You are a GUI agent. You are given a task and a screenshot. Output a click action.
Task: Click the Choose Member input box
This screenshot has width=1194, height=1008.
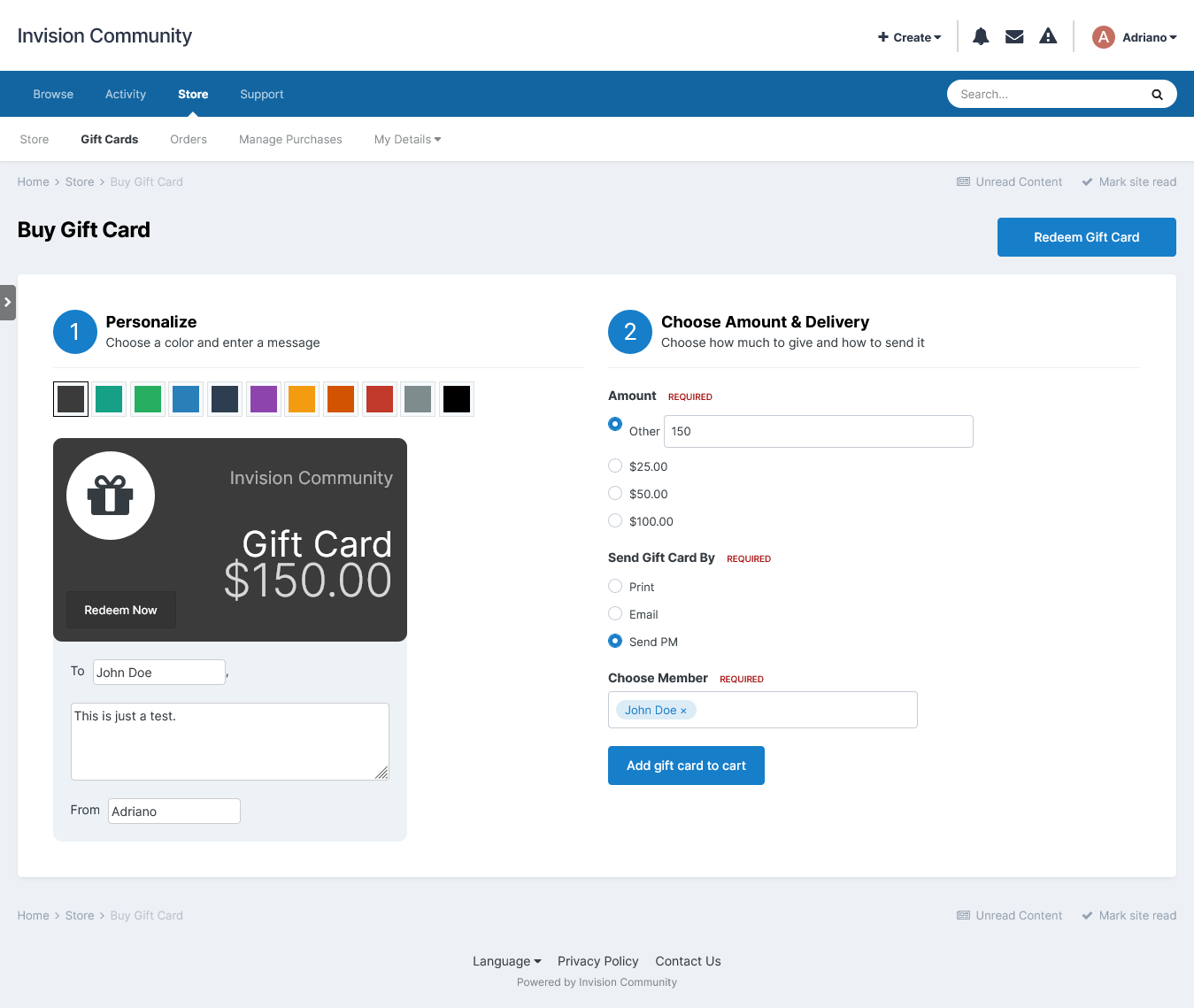pyautogui.click(x=763, y=710)
